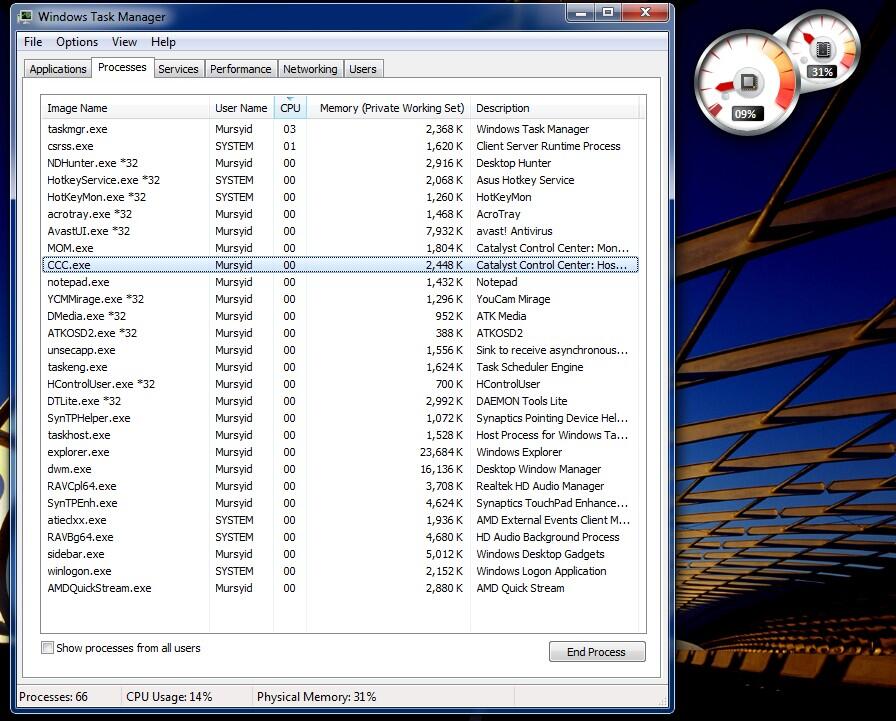Select the Processes tab
Image resolution: width=896 pixels, height=721 pixels.
pos(122,67)
